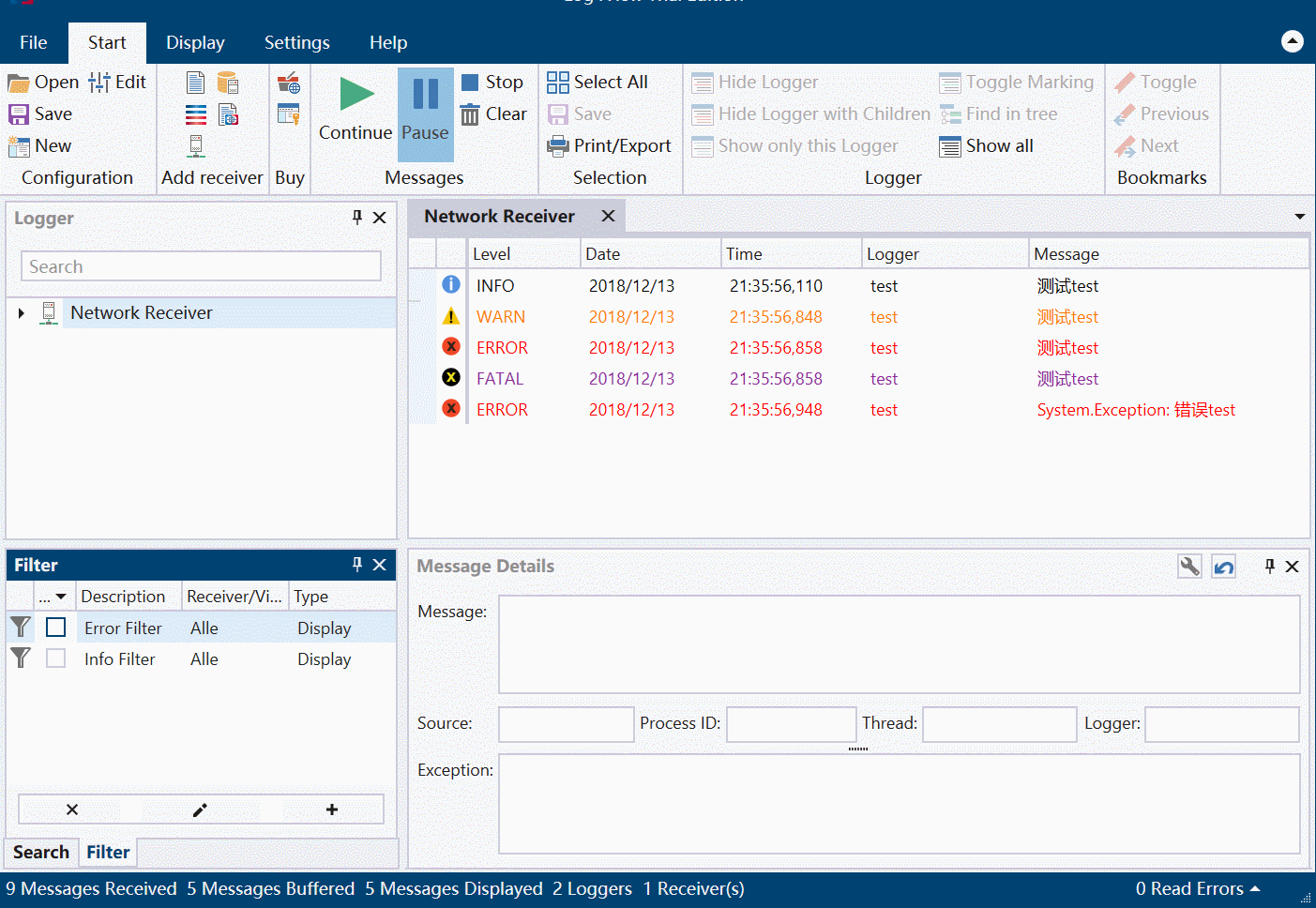Click the Process ID field
Image resolution: width=1316 pixels, height=908 pixels.
pos(791,724)
